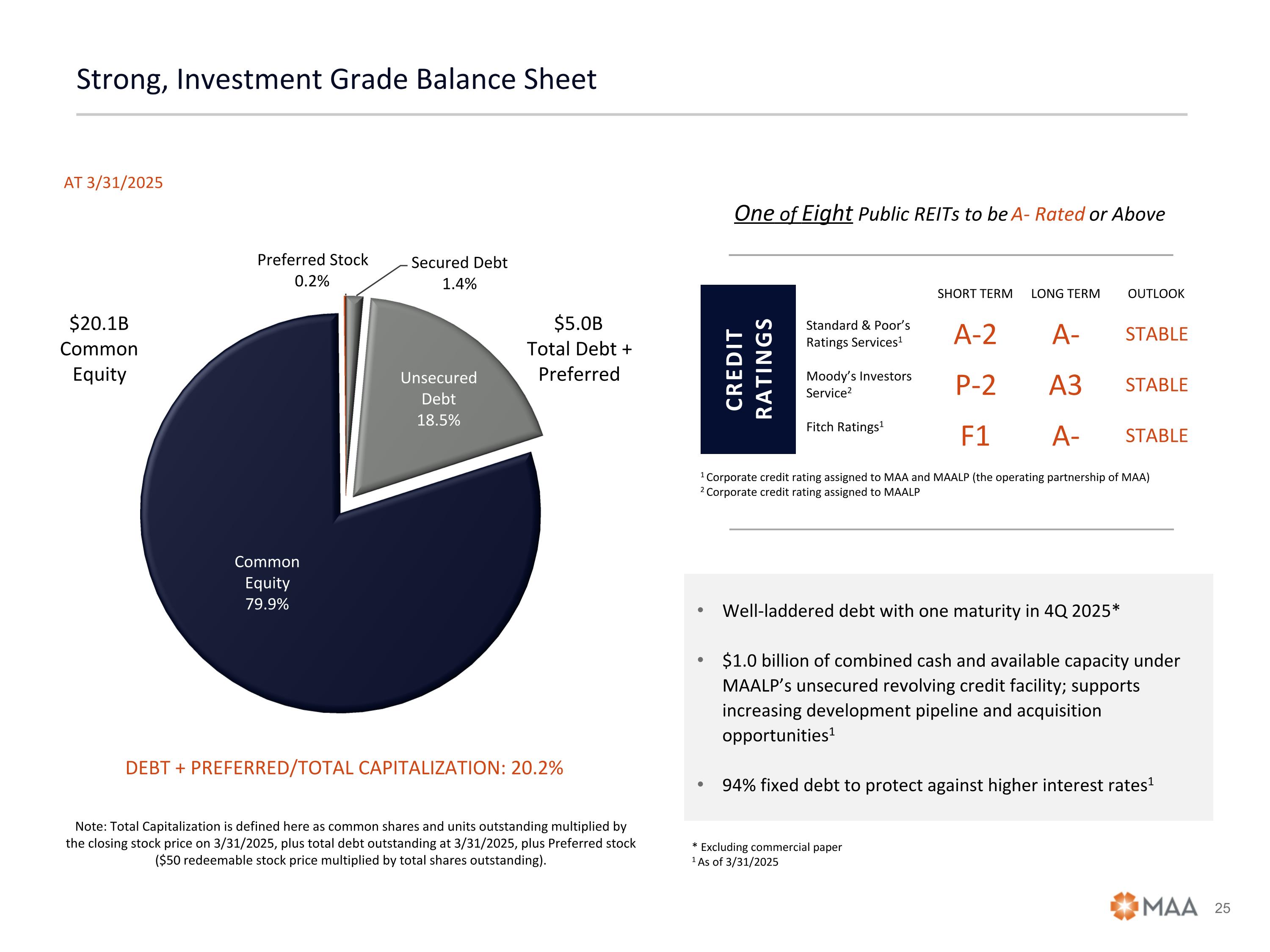Click the Preferred Stock 0.2% label

tap(312, 270)
